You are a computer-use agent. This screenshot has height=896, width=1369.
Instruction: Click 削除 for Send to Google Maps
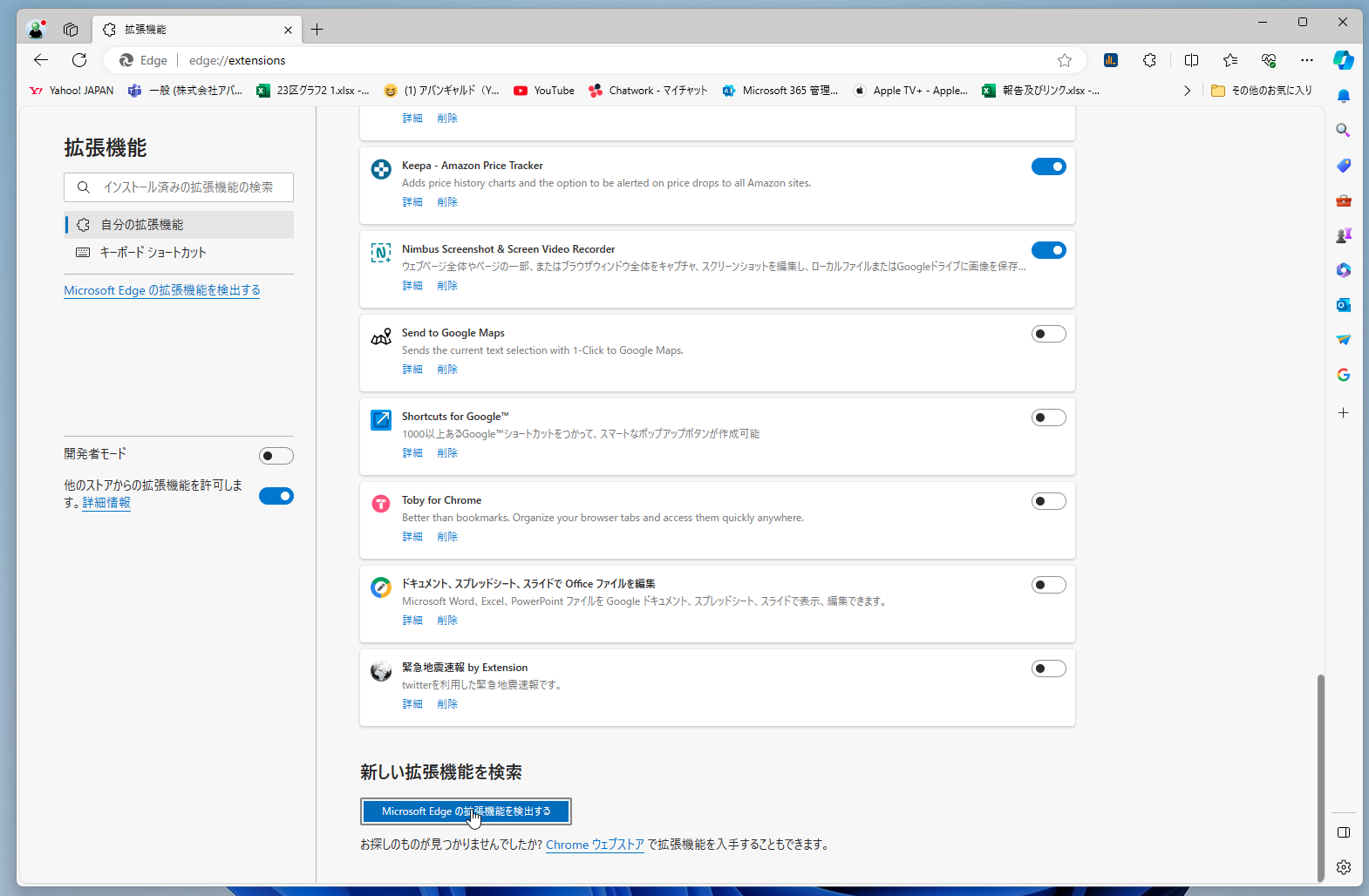pyautogui.click(x=447, y=370)
